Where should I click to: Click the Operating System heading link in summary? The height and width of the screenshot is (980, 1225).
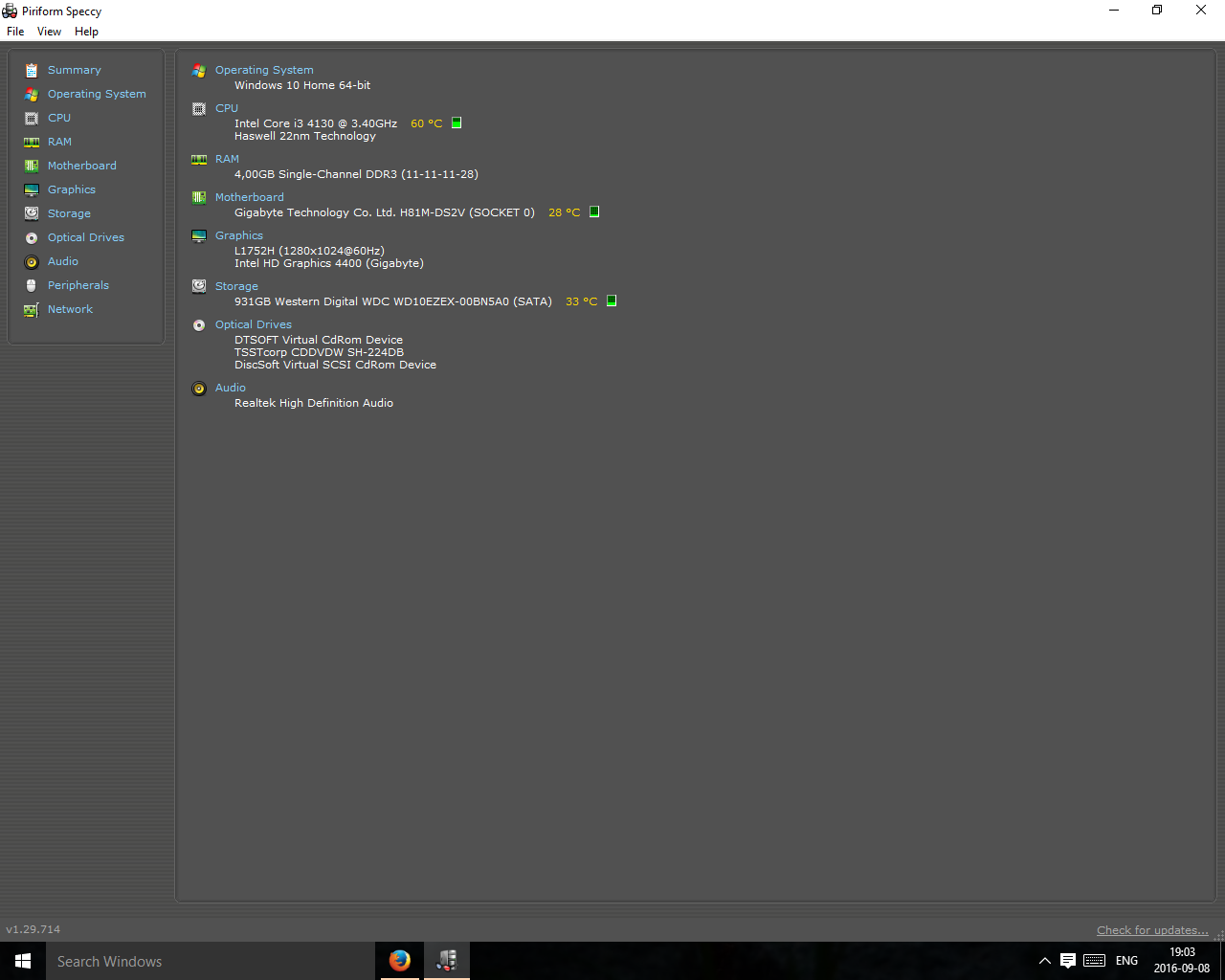pyautogui.click(x=264, y=70)
